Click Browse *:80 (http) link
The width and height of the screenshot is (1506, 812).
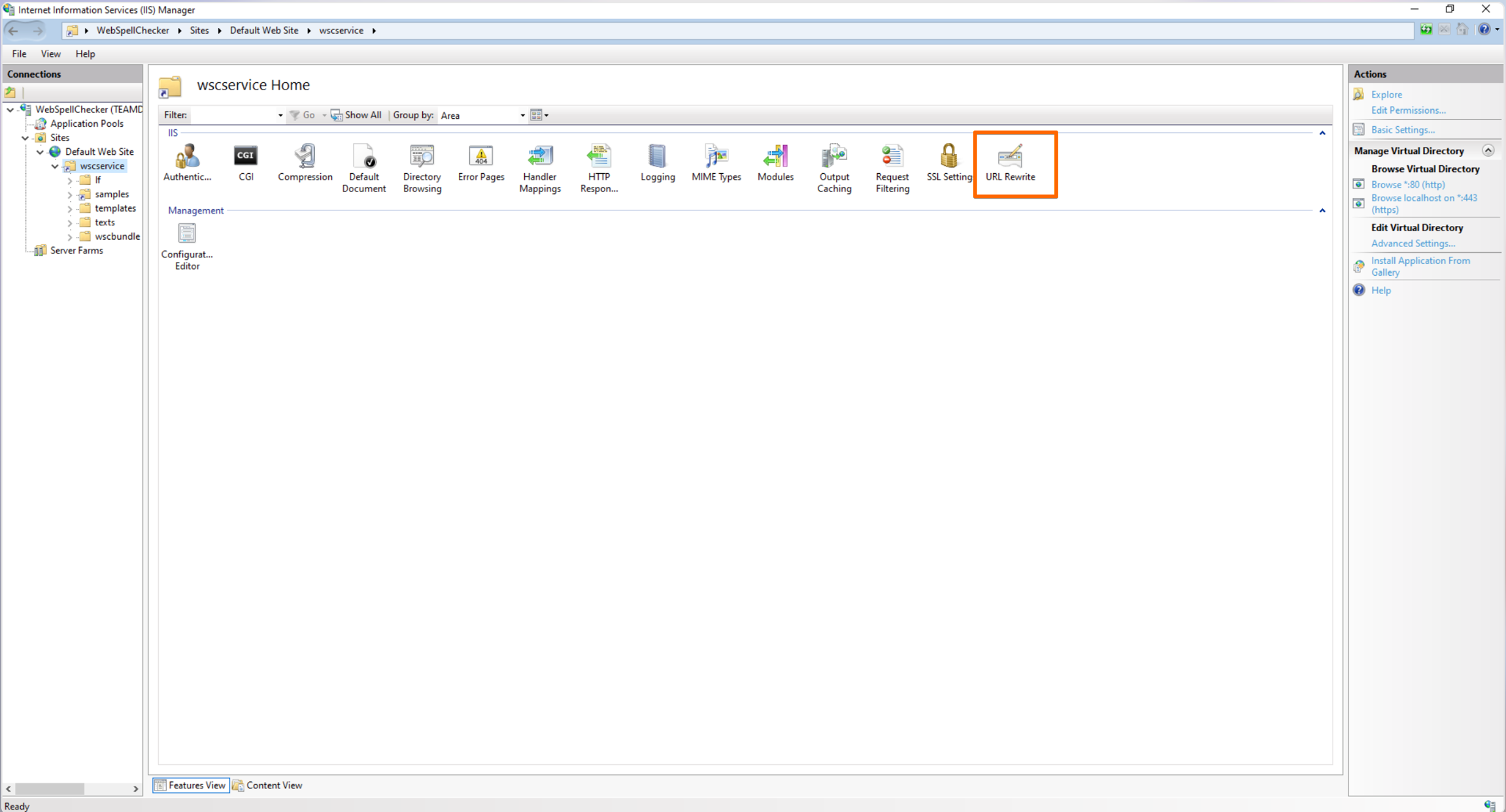[x=1407, y=185]
